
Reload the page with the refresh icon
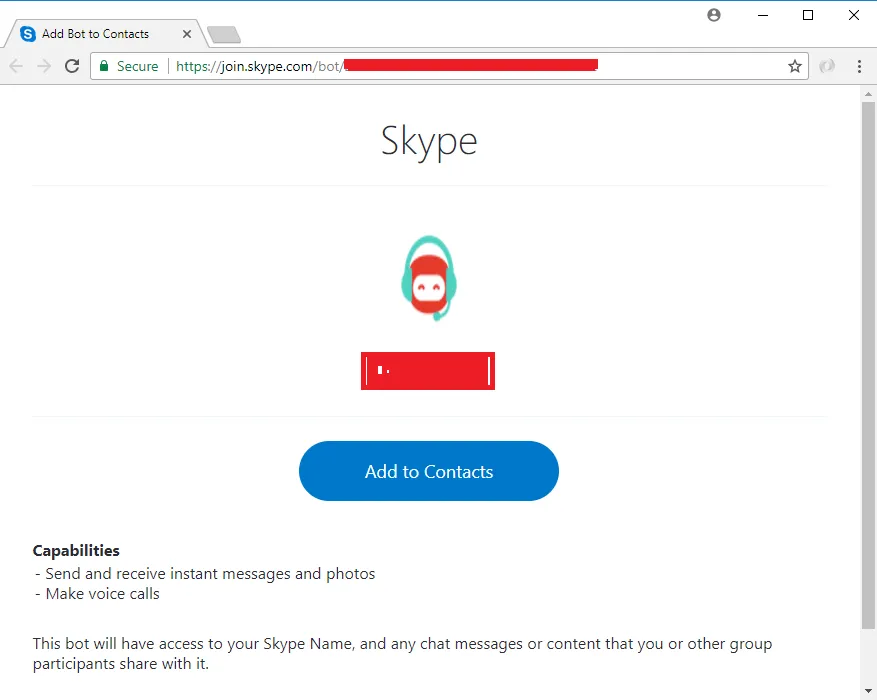[72, 66]
